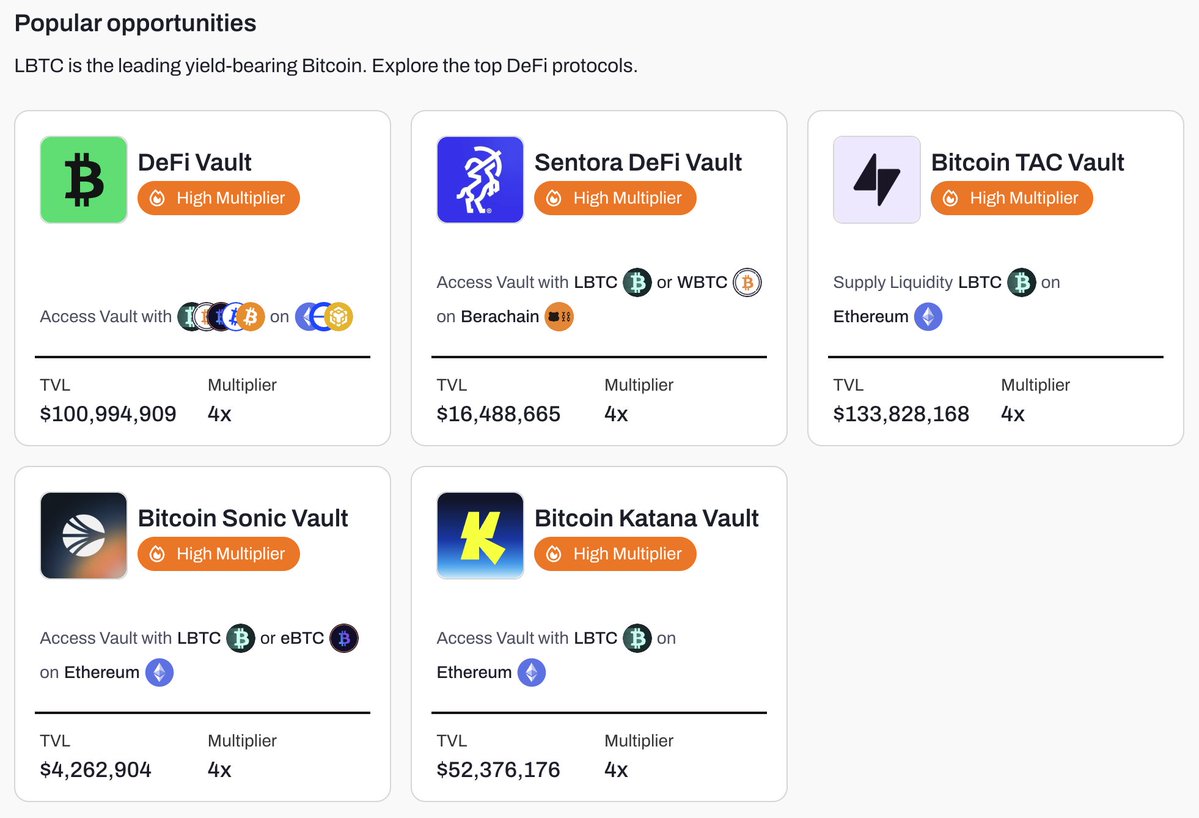Click Ethereum icon in Bitcoin TAC Vault card
1199x818 pixels.
click(928, 316)
